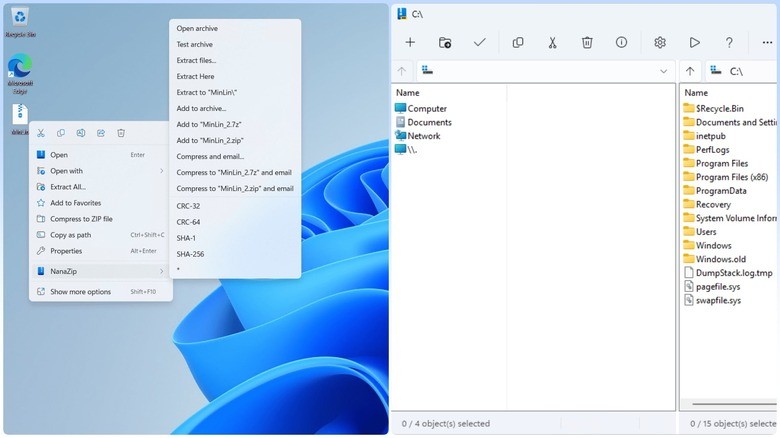Open the left pane path dropdown
780x438 pixels.
[664, 71]
